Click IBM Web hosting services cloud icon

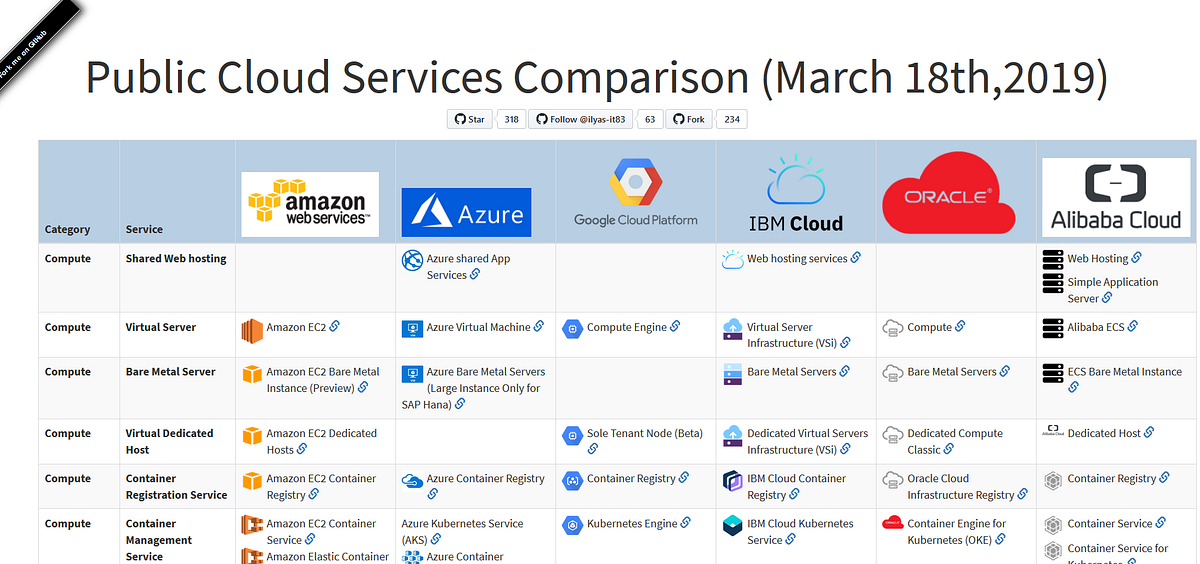[x=732, y=259]
